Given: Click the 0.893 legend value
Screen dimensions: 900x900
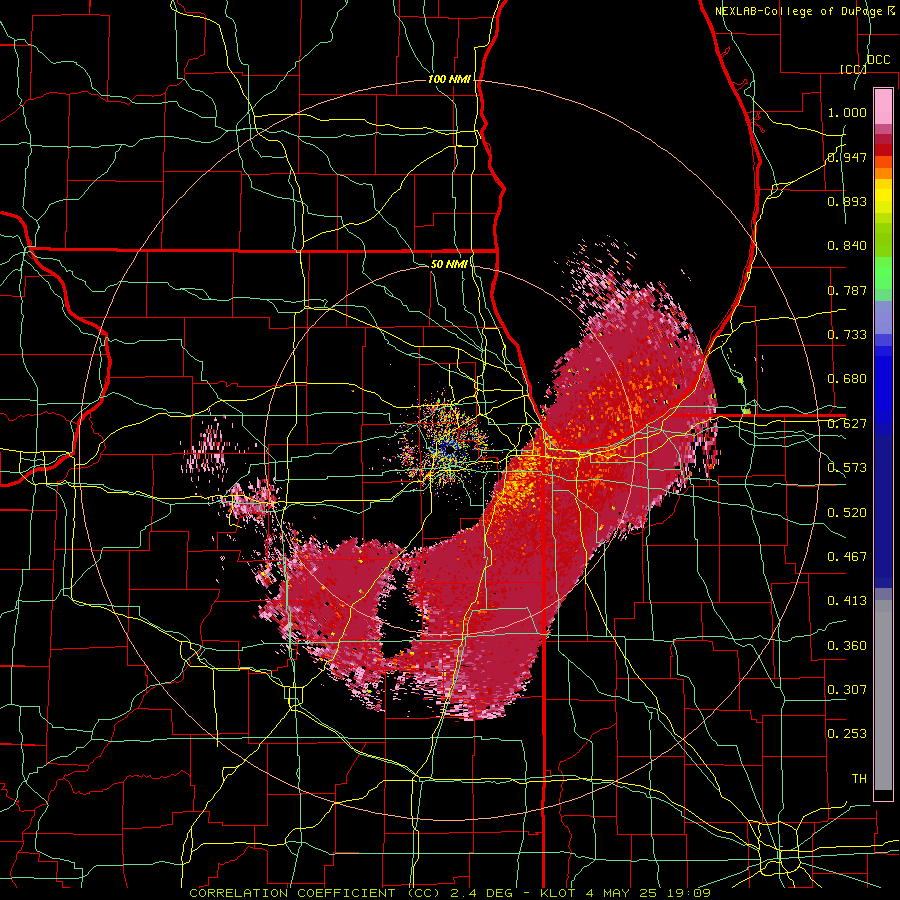Looking at the screenshot, I should [847, 201].
